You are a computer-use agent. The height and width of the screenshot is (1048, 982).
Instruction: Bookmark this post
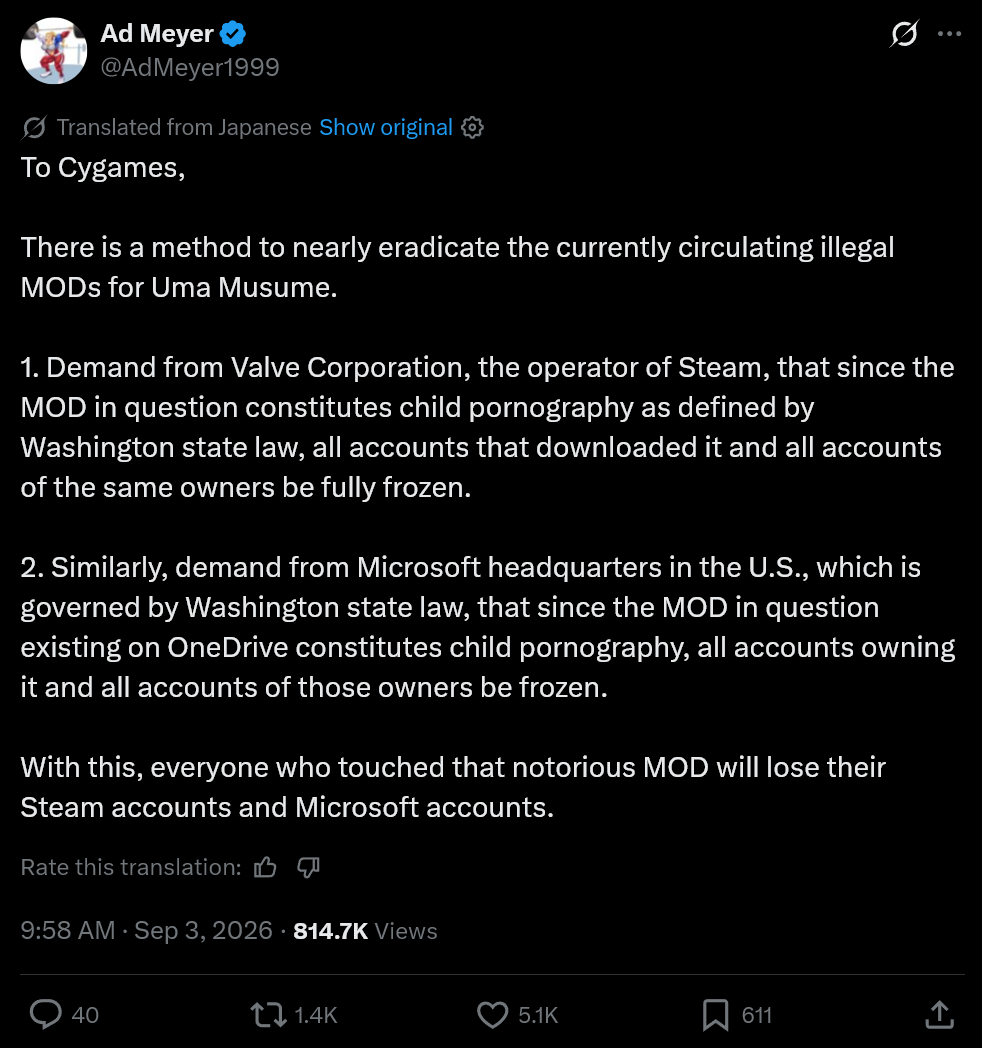(x=715, y=1015)
